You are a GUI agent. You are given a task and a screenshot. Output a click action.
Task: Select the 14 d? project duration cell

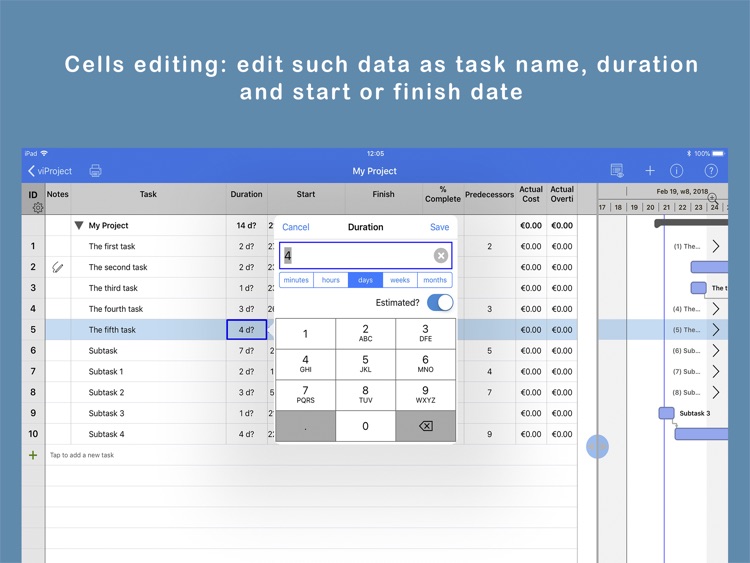coord(246,225)
